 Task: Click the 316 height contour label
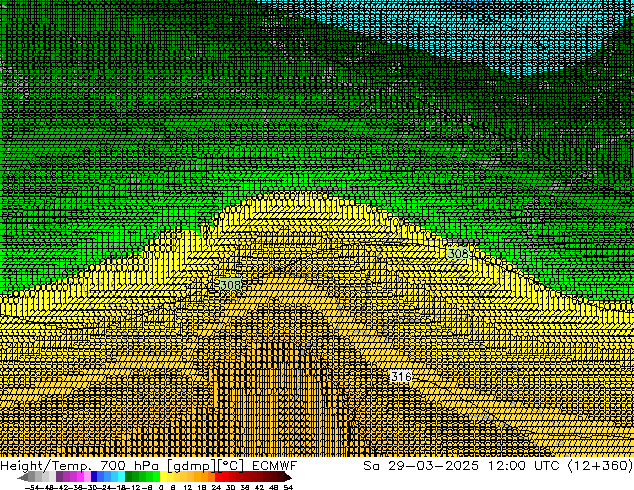coord(401,377)
